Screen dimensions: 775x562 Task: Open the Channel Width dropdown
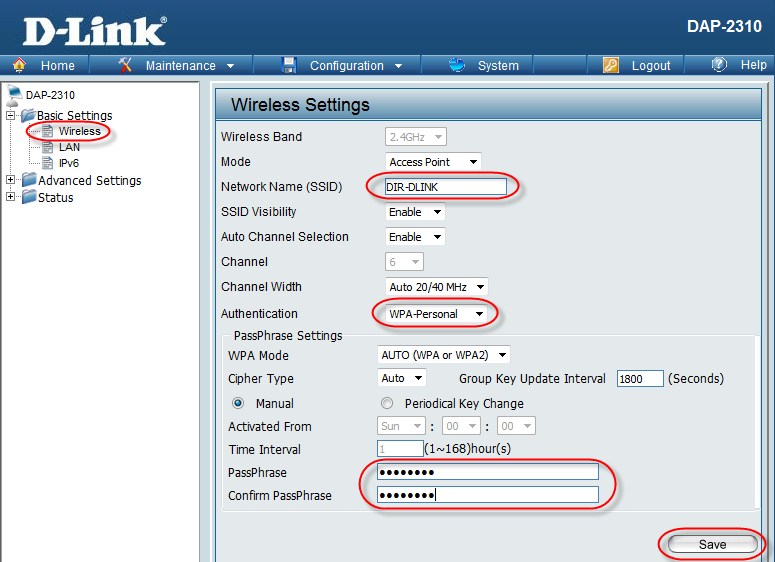[436, 287]
